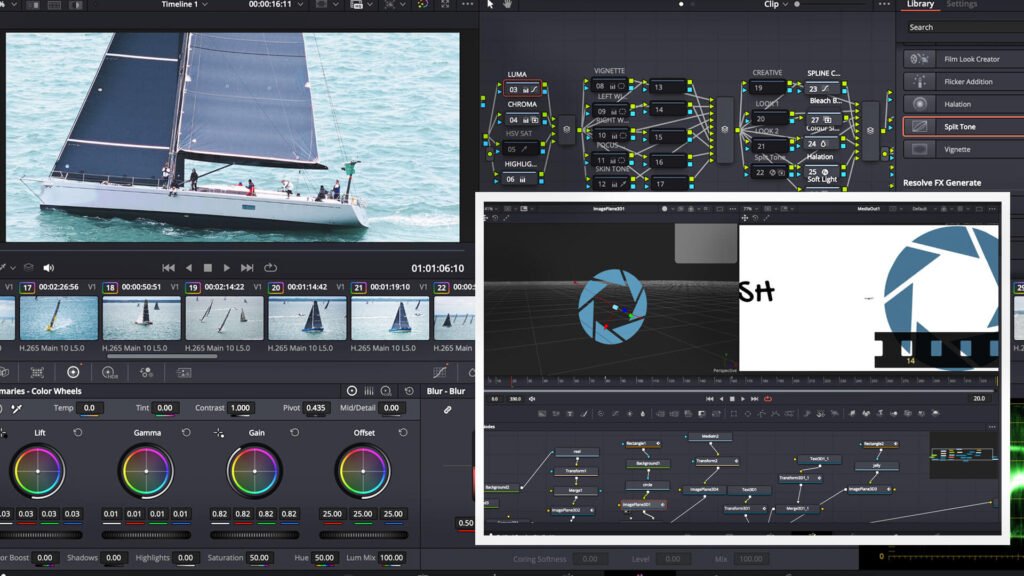Reset the Gamma wheel

point(186,432)
